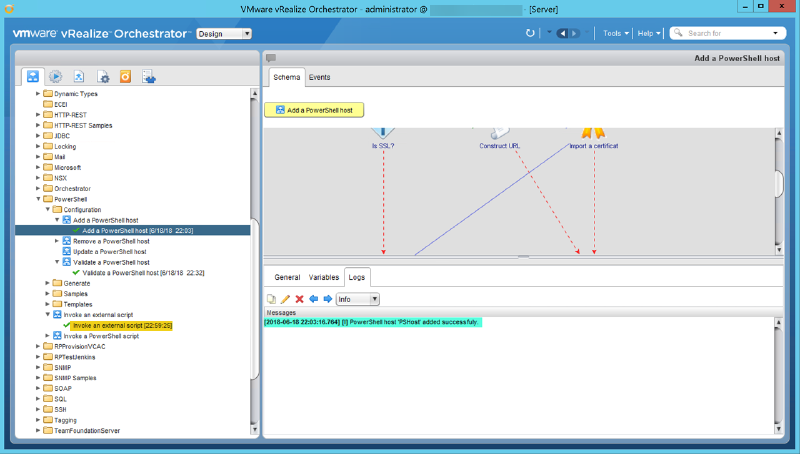This screenshot has width=800, height=454.
Task: Click the yellow Add a PowerShell host button
Action: point(314,110)
